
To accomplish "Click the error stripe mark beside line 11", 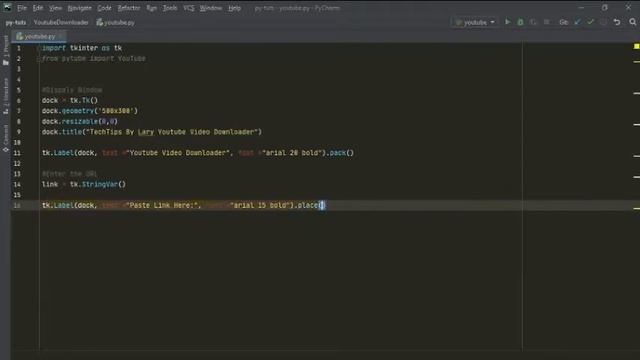I will click(x=636, y=156).
